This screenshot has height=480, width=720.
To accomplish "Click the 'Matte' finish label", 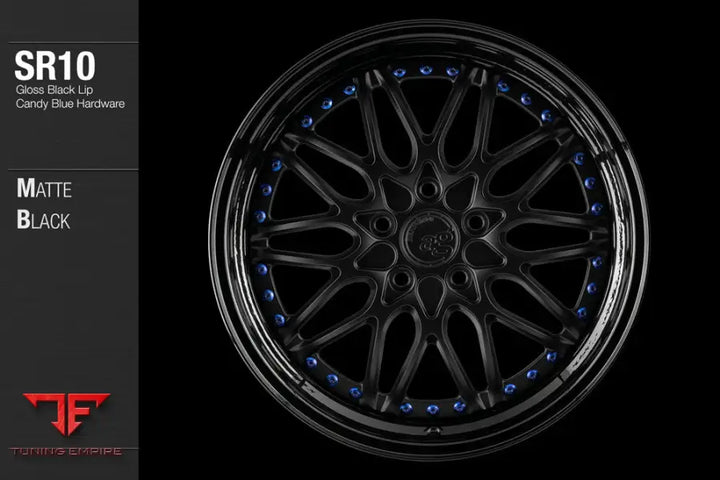I will coord(44,188).
